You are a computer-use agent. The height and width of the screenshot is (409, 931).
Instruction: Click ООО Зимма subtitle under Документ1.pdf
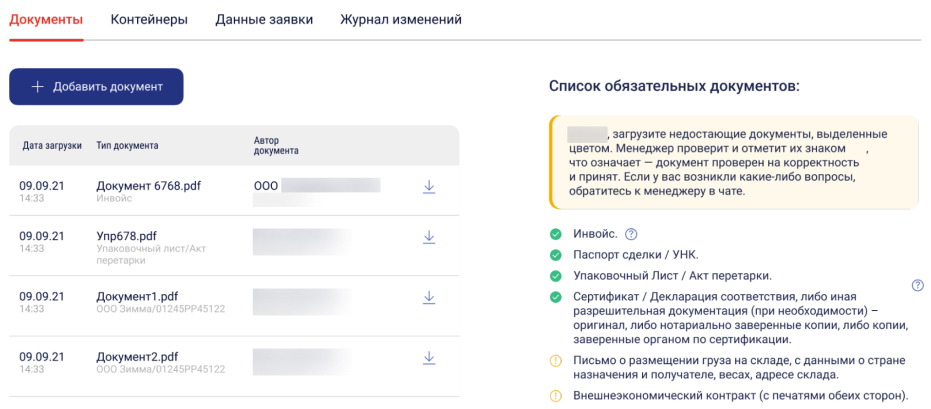tap(161, 309)
